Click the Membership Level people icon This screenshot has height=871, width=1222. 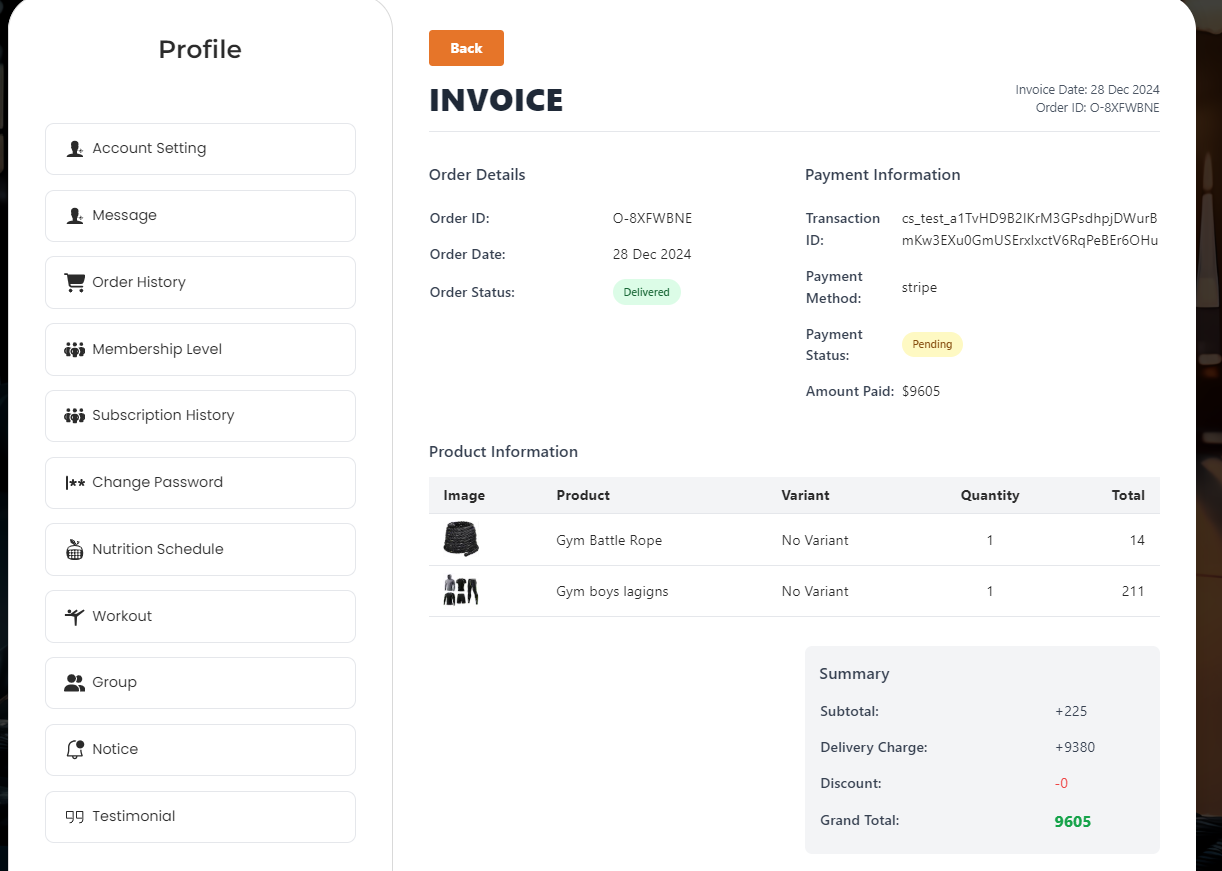(75, 350)
